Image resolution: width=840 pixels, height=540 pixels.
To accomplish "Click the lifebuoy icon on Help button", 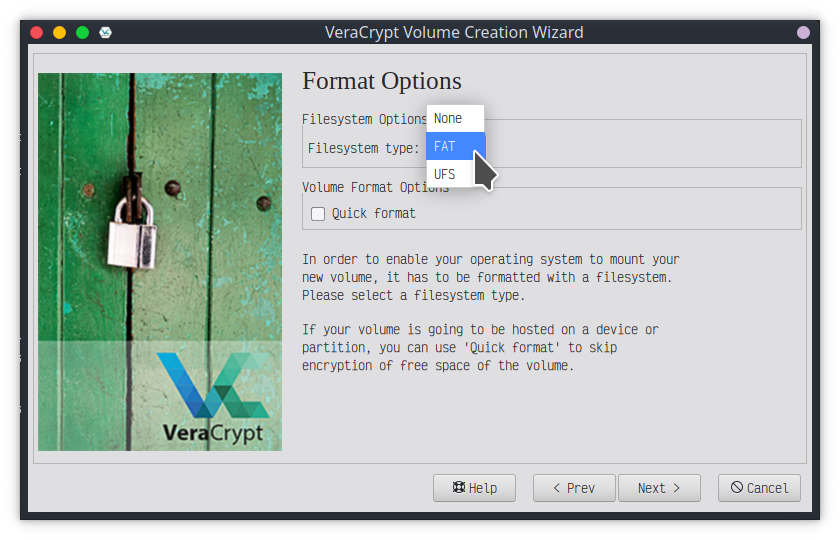I will click(x=458, y=488).
